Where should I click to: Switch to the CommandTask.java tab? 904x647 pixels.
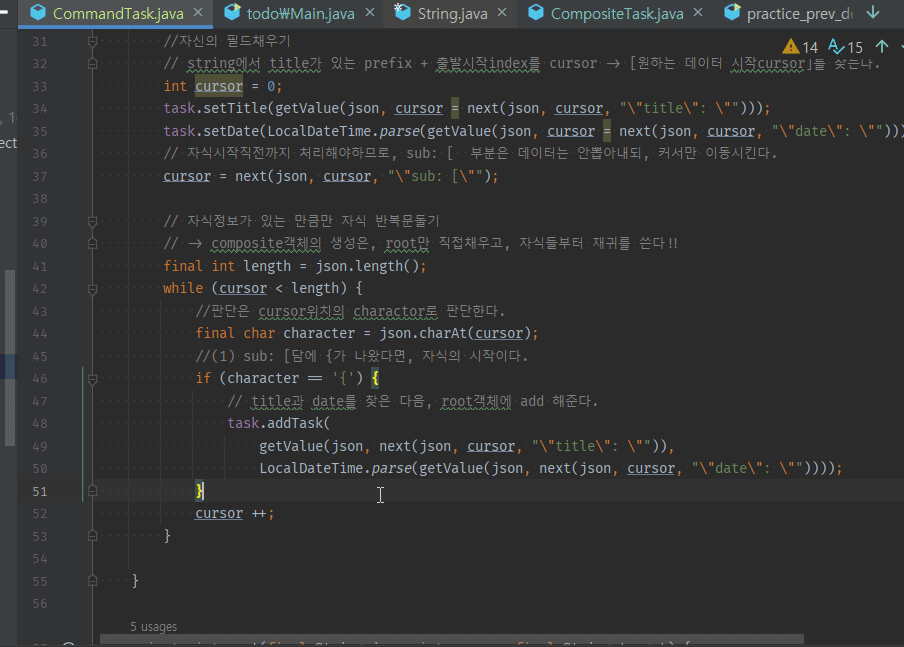click(118, 13)
